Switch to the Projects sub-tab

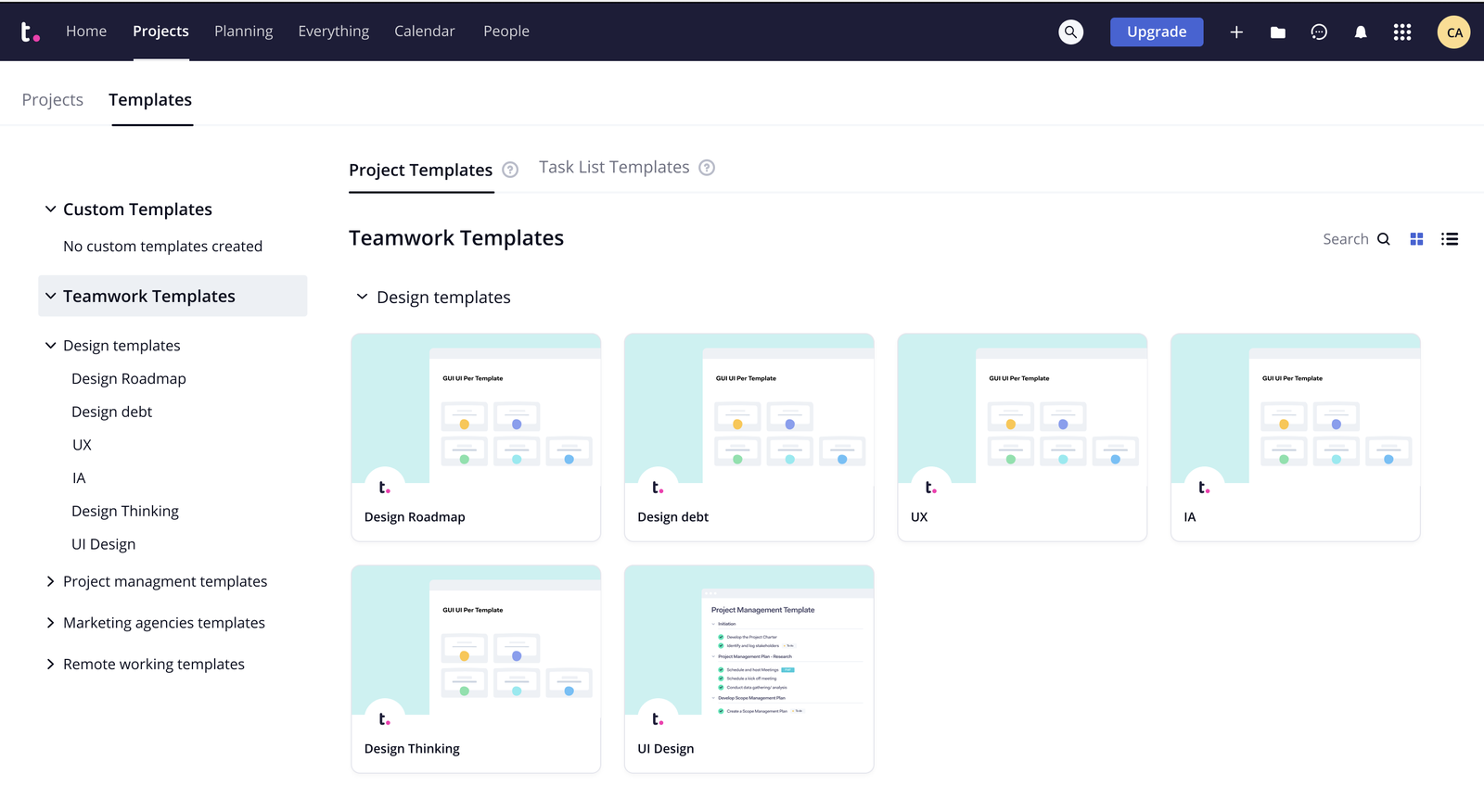click(x=53, y=100)
